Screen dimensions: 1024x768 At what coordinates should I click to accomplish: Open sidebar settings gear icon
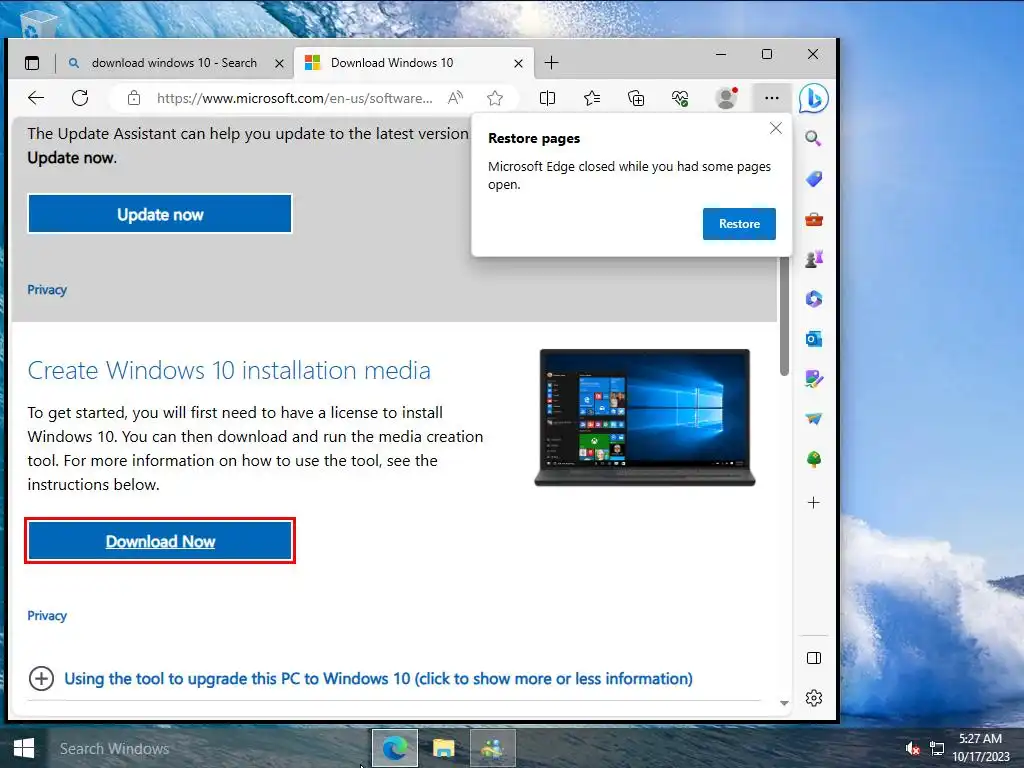tap(814, 698)
